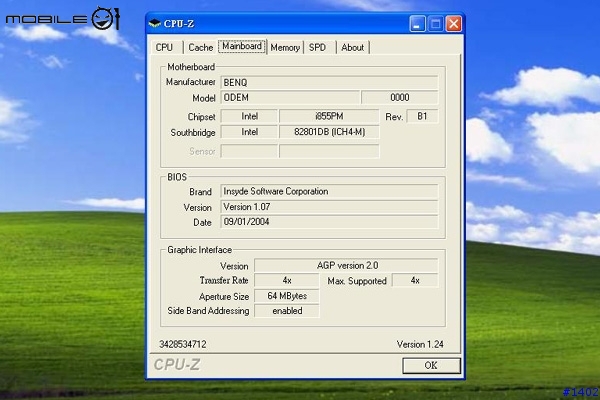This screenshot has height=400, width=600.
Task: Select the Mainboard tab
Action: pyautogui.click(x=242, y=46)
